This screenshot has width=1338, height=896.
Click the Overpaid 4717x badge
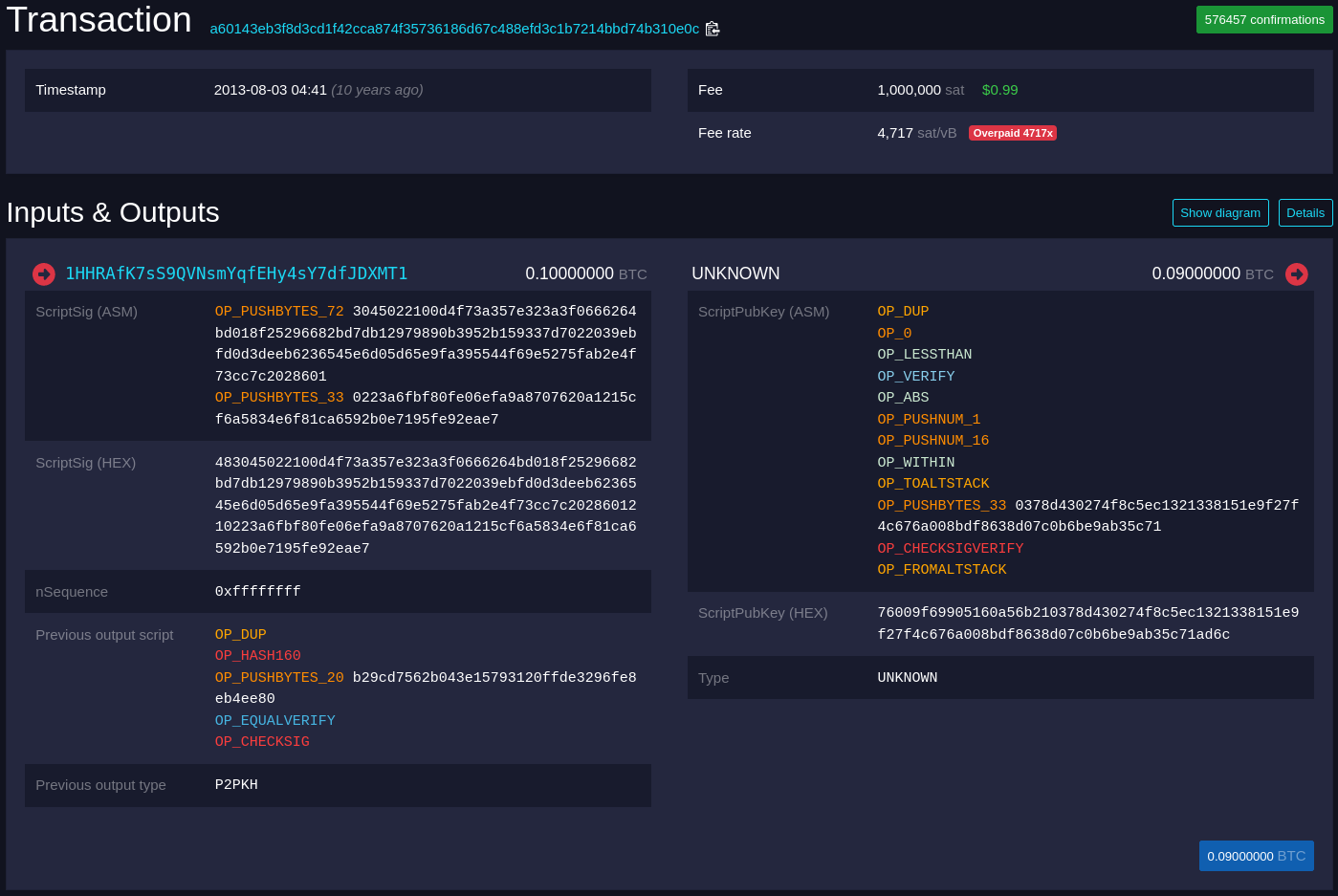1012,133
